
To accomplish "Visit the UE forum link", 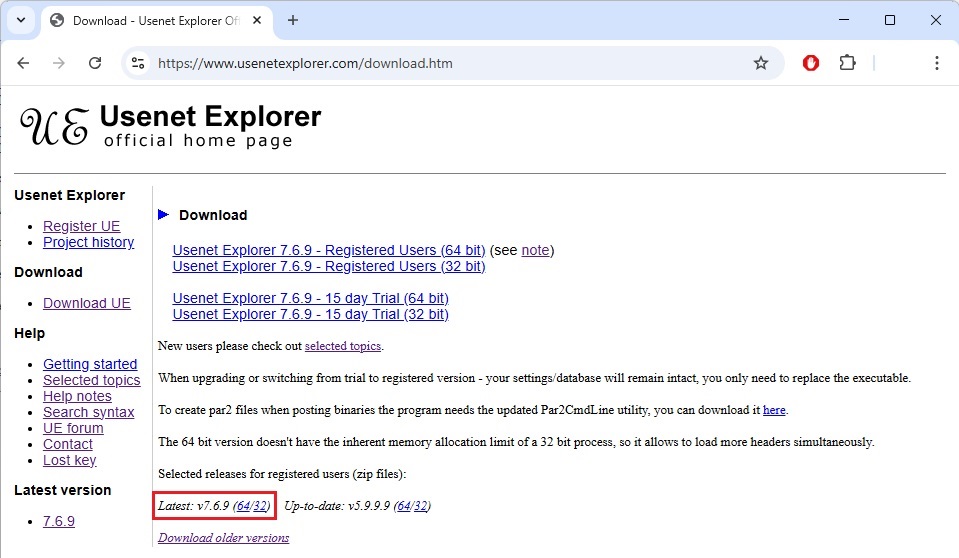I will 73,428.
